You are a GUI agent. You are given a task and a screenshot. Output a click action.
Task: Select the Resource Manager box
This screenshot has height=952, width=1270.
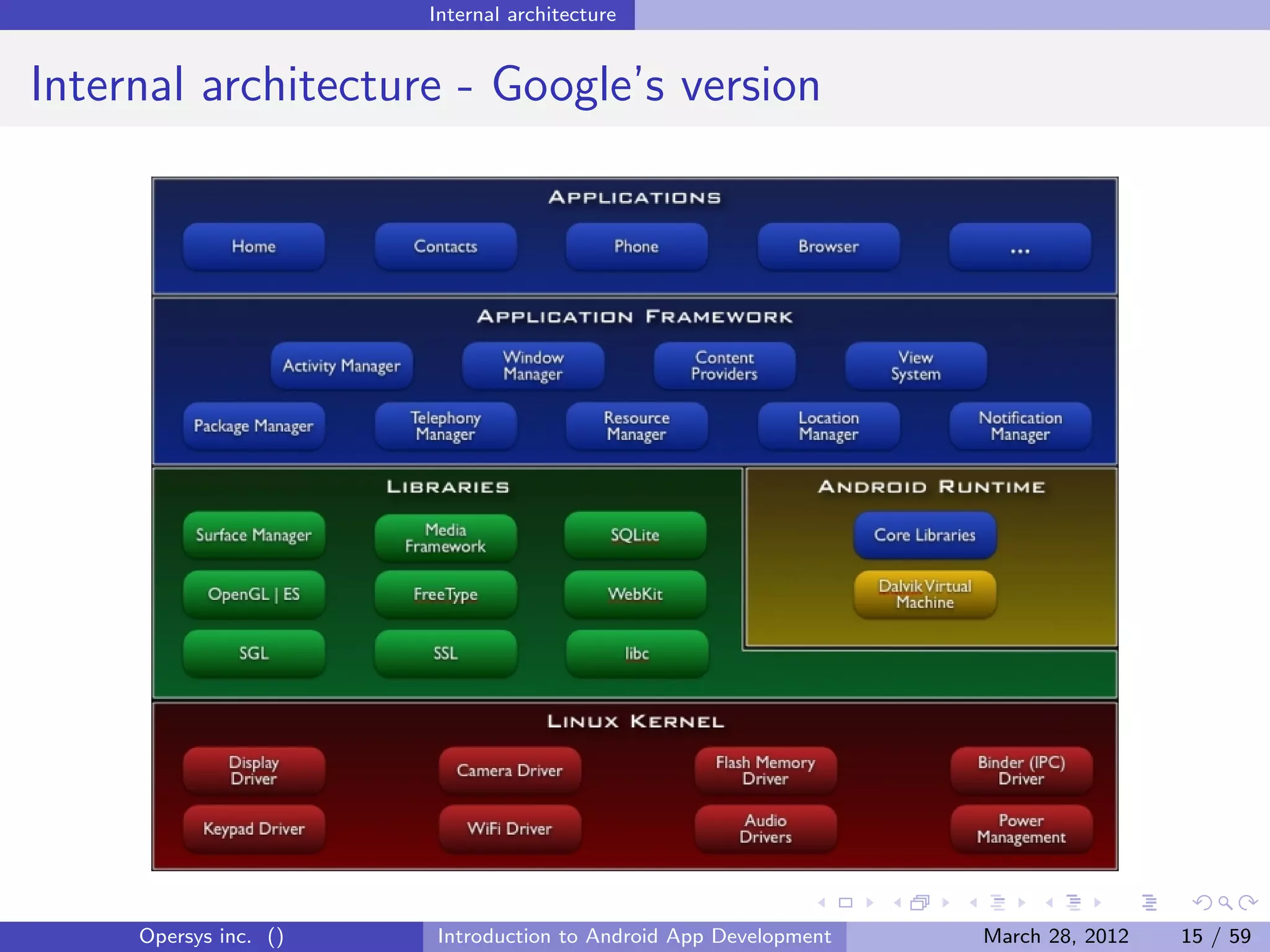(x=637, y=426)
